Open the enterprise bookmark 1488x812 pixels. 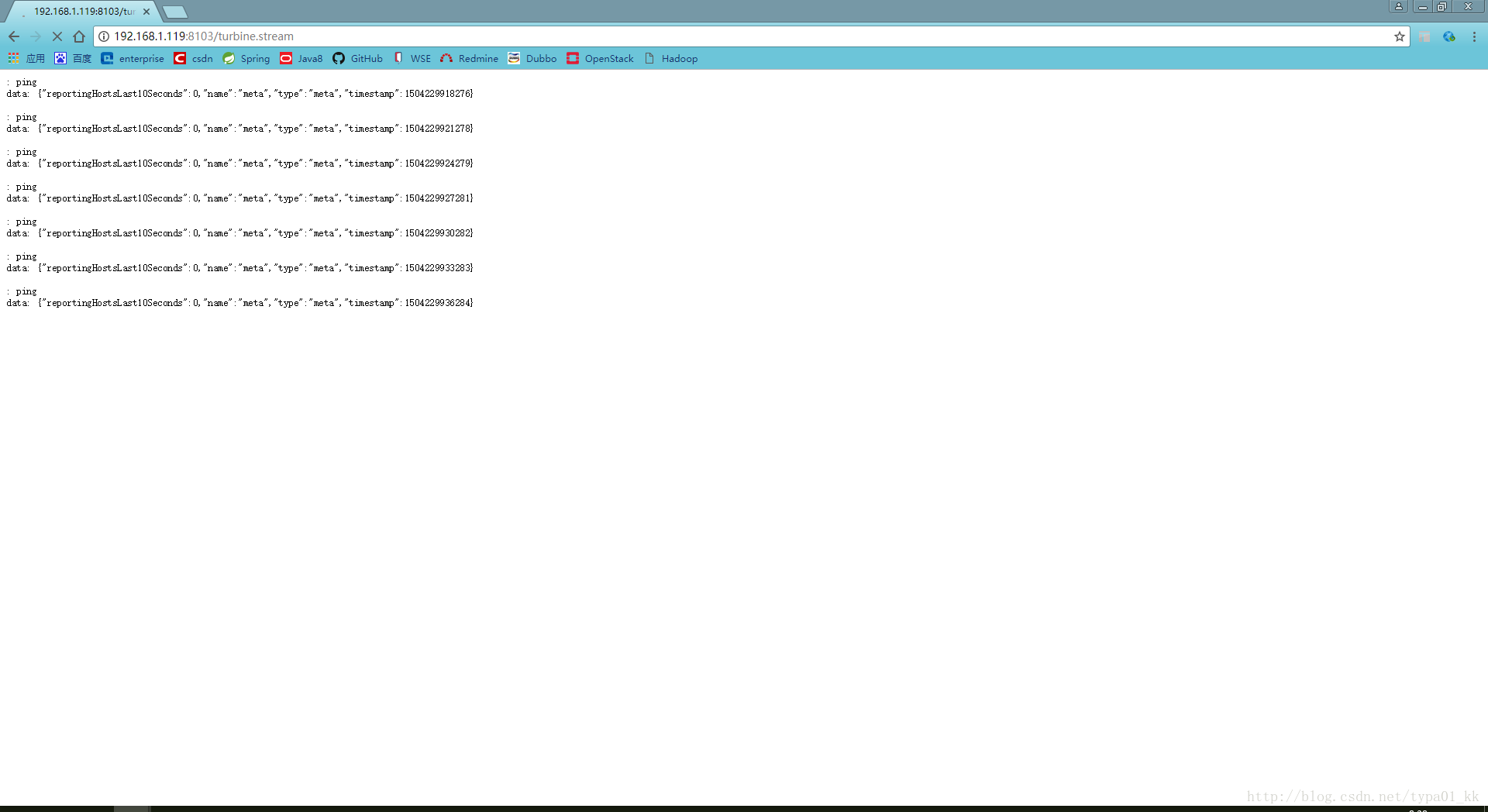[x=133, y=58]
